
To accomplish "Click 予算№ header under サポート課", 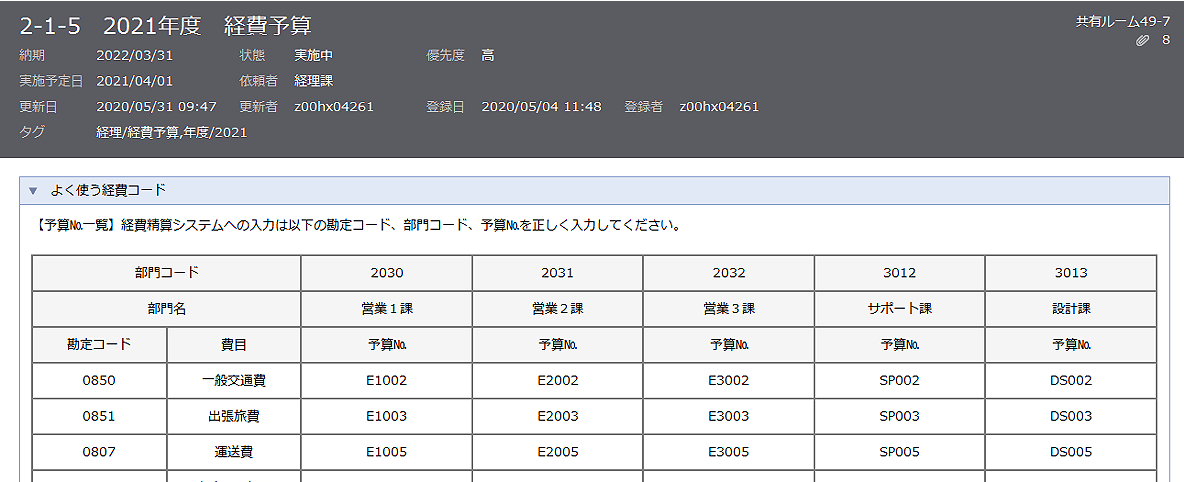I will pos(899,345).
